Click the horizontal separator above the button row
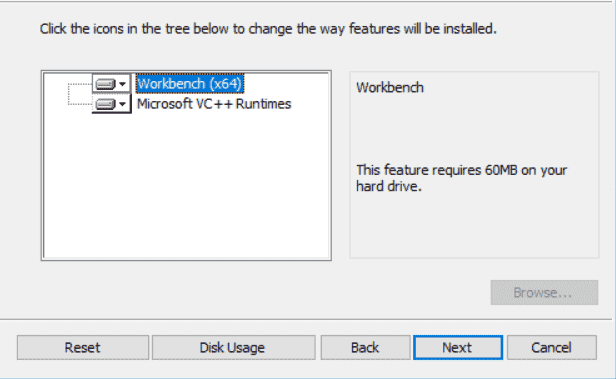Viewport: 616px width, 379px height. [306, 320]
